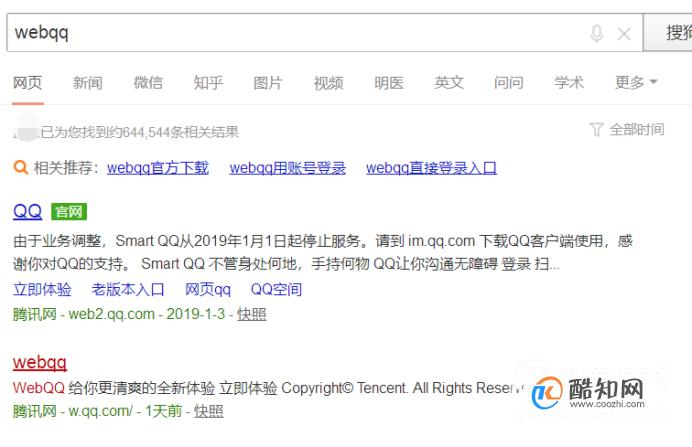Viewport: 692px width, 447px height.
Task: Expand the 更多 dropdown menu
Action: coord(636,83)
